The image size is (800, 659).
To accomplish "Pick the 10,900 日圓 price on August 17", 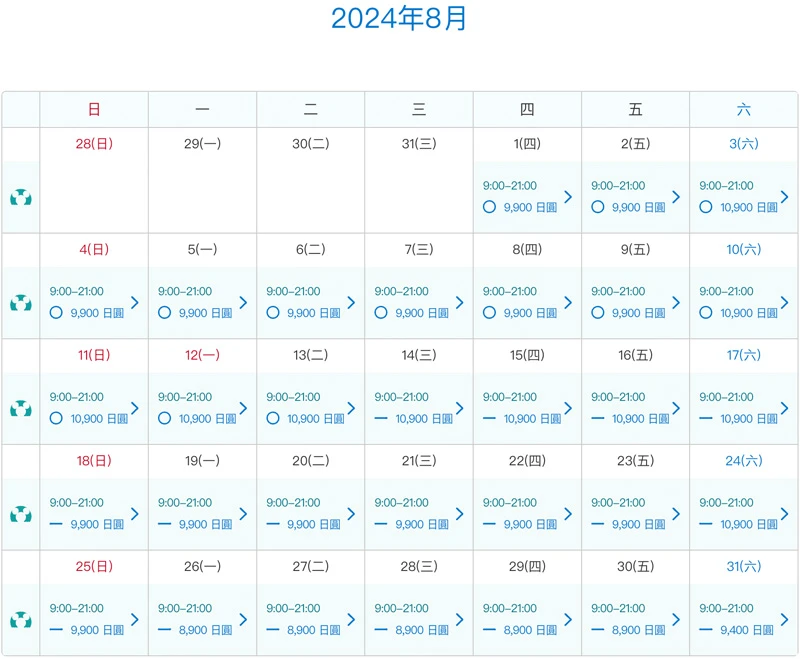I will 749,419.
